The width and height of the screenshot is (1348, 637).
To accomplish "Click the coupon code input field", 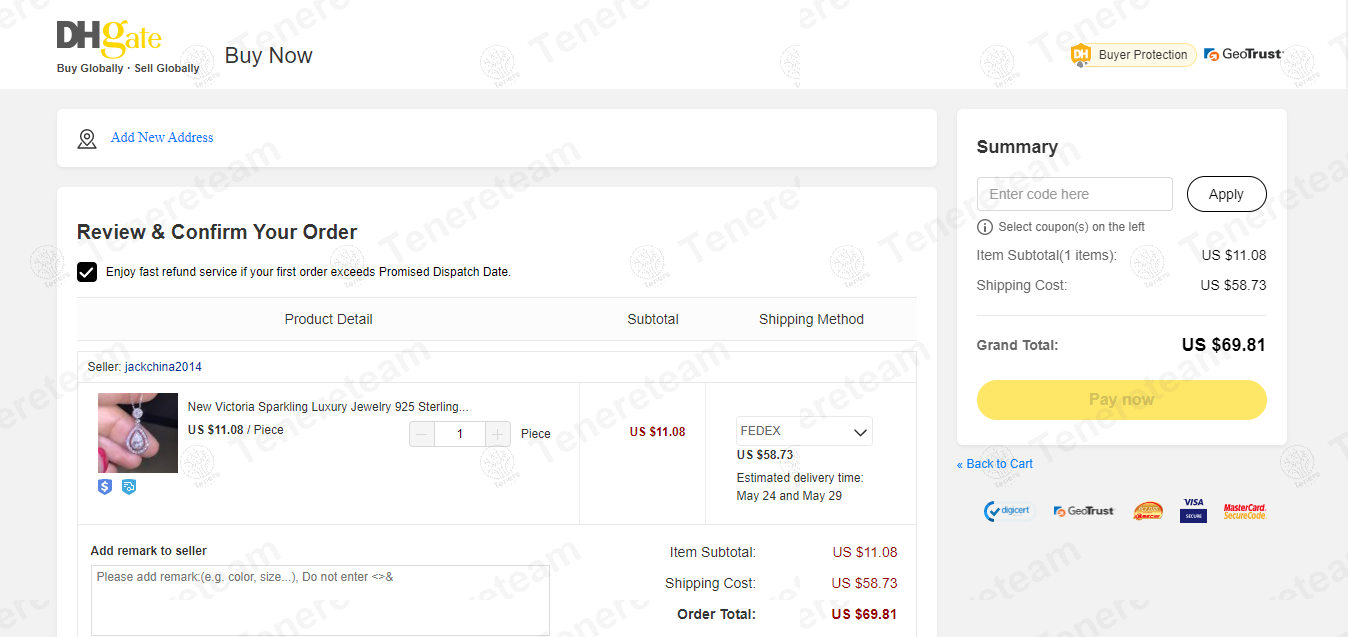I will coord(1074,194).
